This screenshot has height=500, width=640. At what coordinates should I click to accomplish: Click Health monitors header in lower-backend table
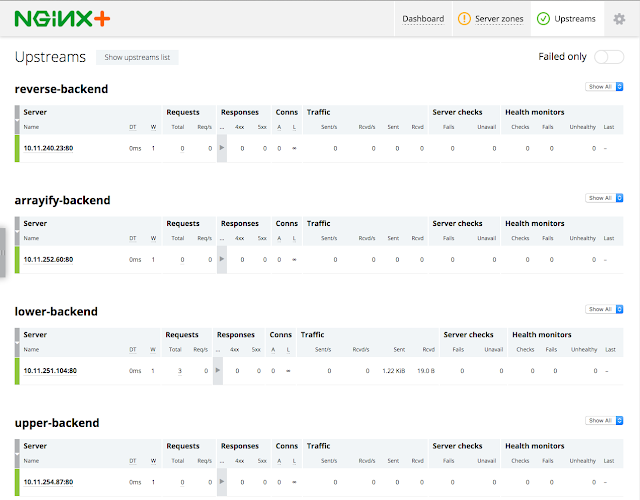[x=542, y=335]
